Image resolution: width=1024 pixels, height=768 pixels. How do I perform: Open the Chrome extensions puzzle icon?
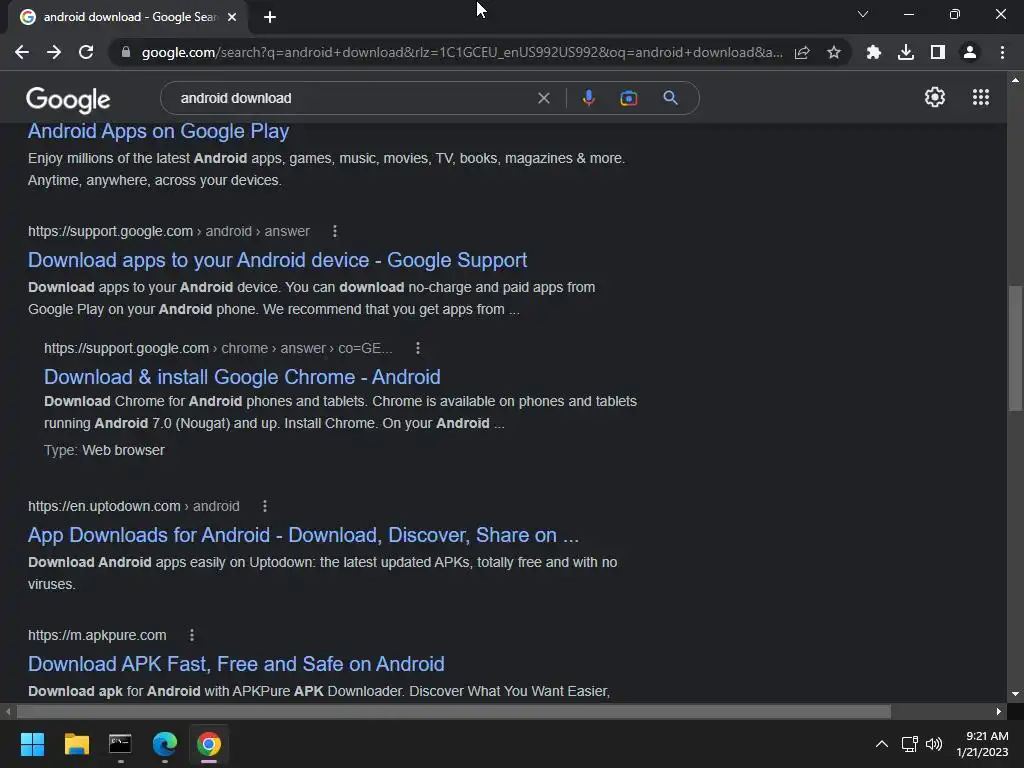click(874, 52)
